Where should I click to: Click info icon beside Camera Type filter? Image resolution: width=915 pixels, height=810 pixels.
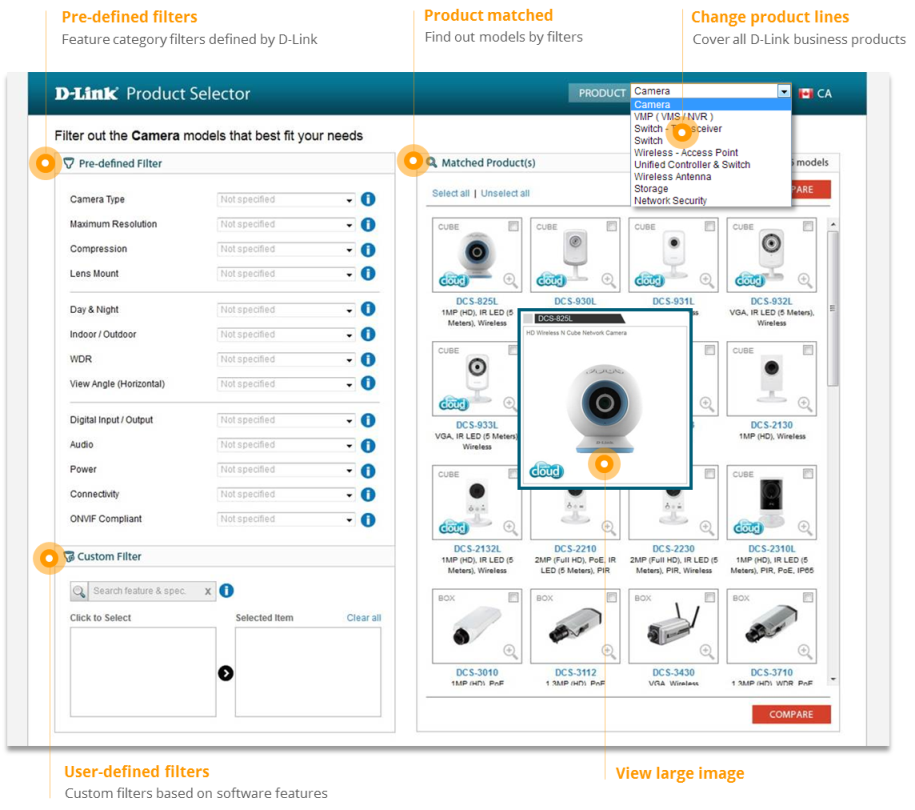click(x=368, y=200)
